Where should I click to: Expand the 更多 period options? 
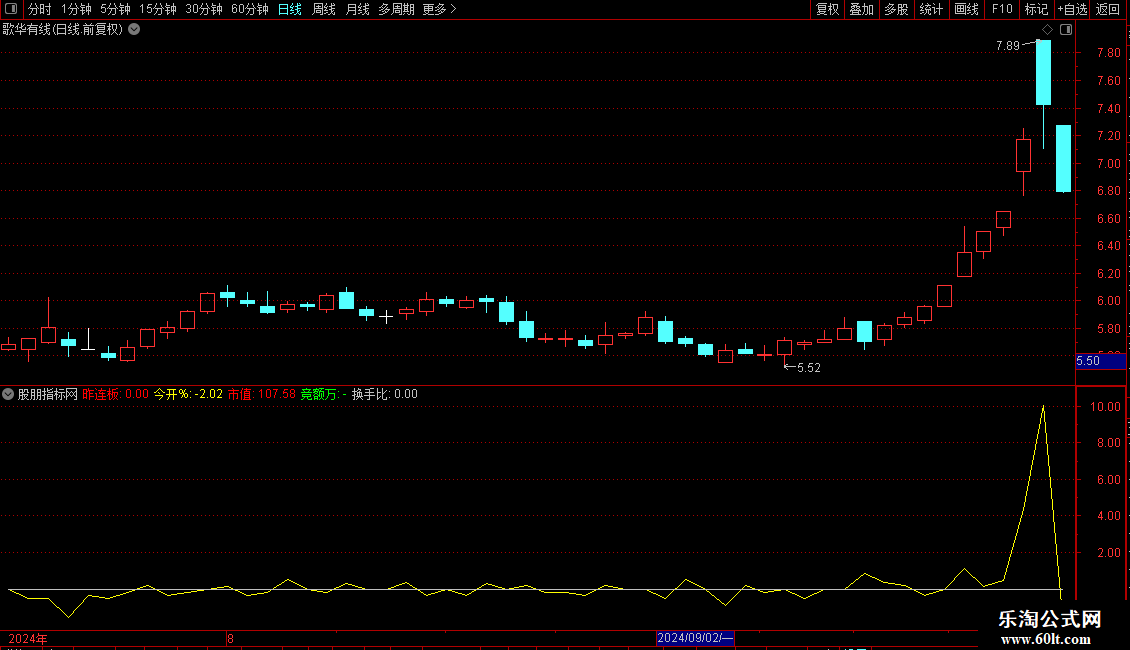click(439, 9)
